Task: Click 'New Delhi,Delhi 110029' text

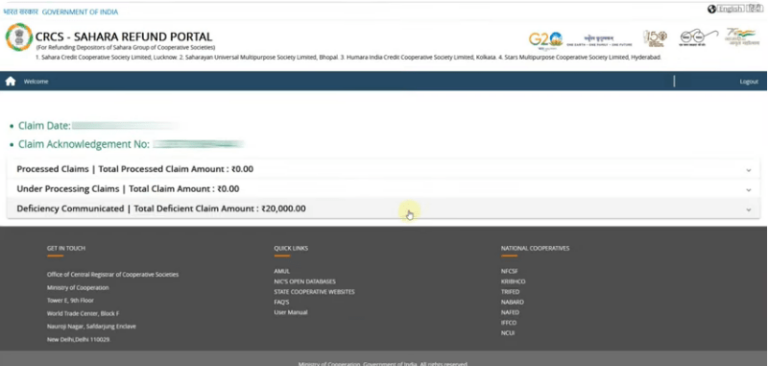Action: (78, 340)
